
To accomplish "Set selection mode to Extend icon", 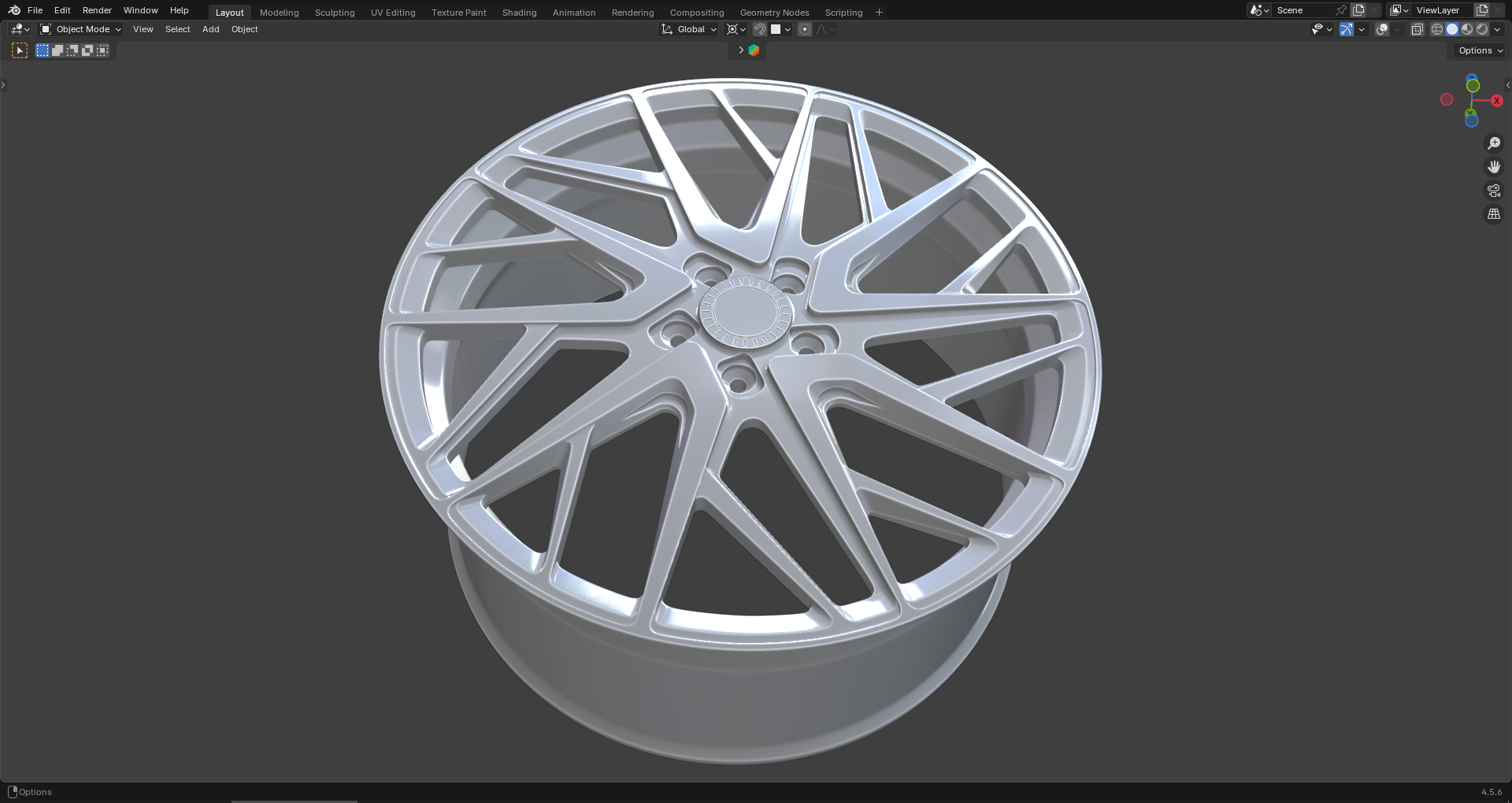I will tap(57, 50).
